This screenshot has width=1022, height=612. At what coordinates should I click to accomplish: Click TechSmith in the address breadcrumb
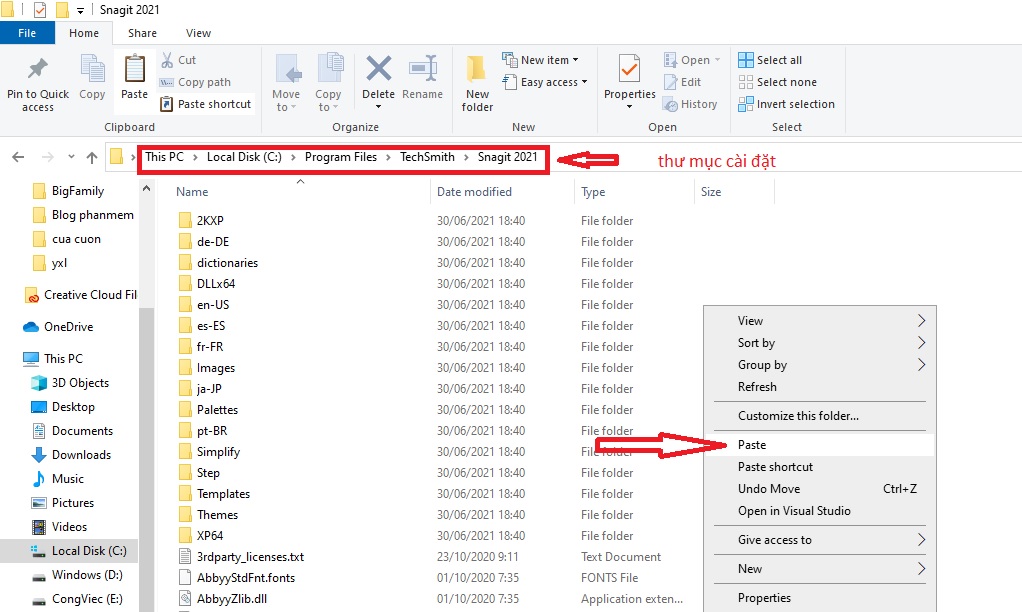[x=428, y=157]
